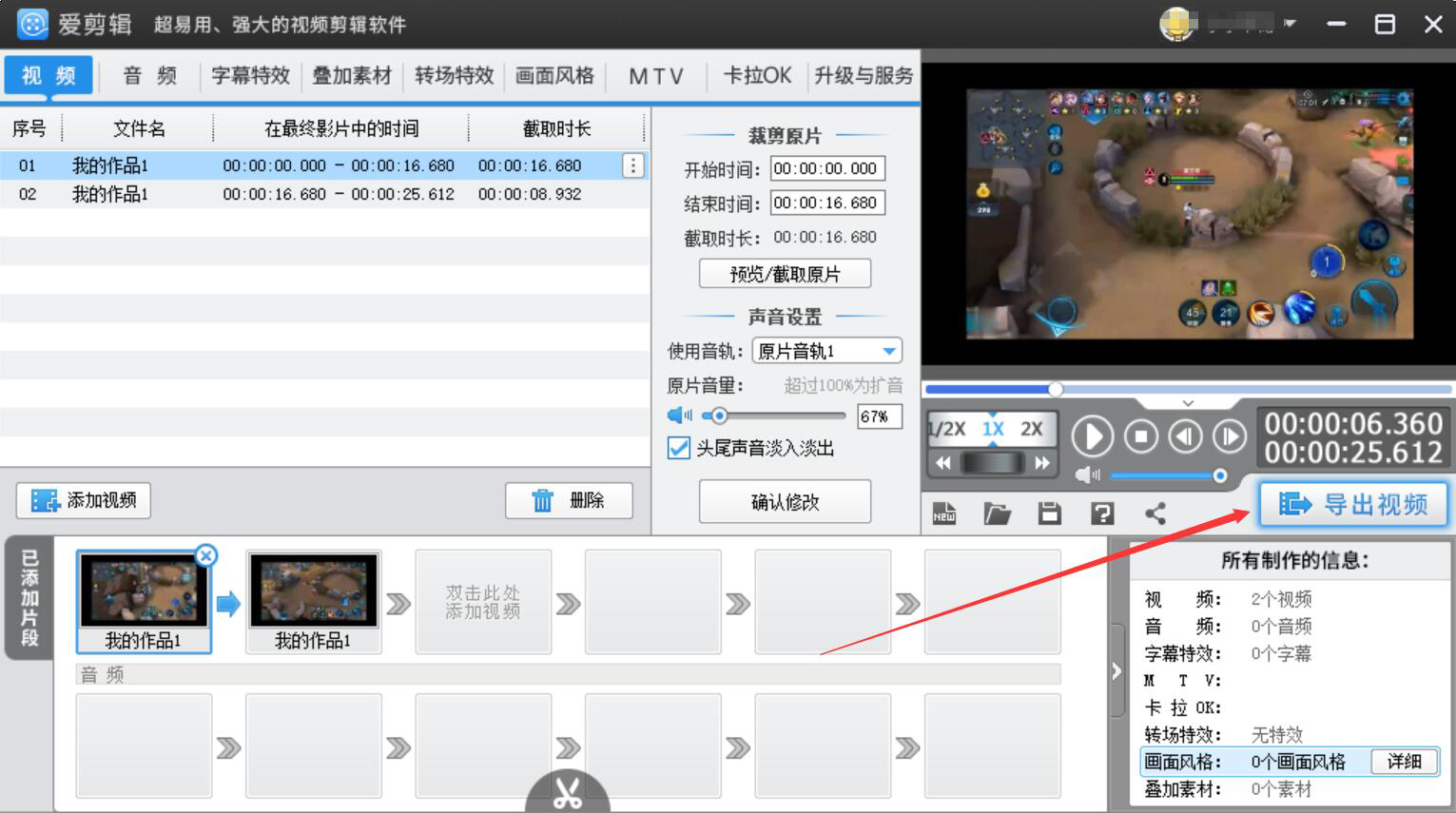Click the 删除 button
The image size is (1456, 813).
click(569, 500)
